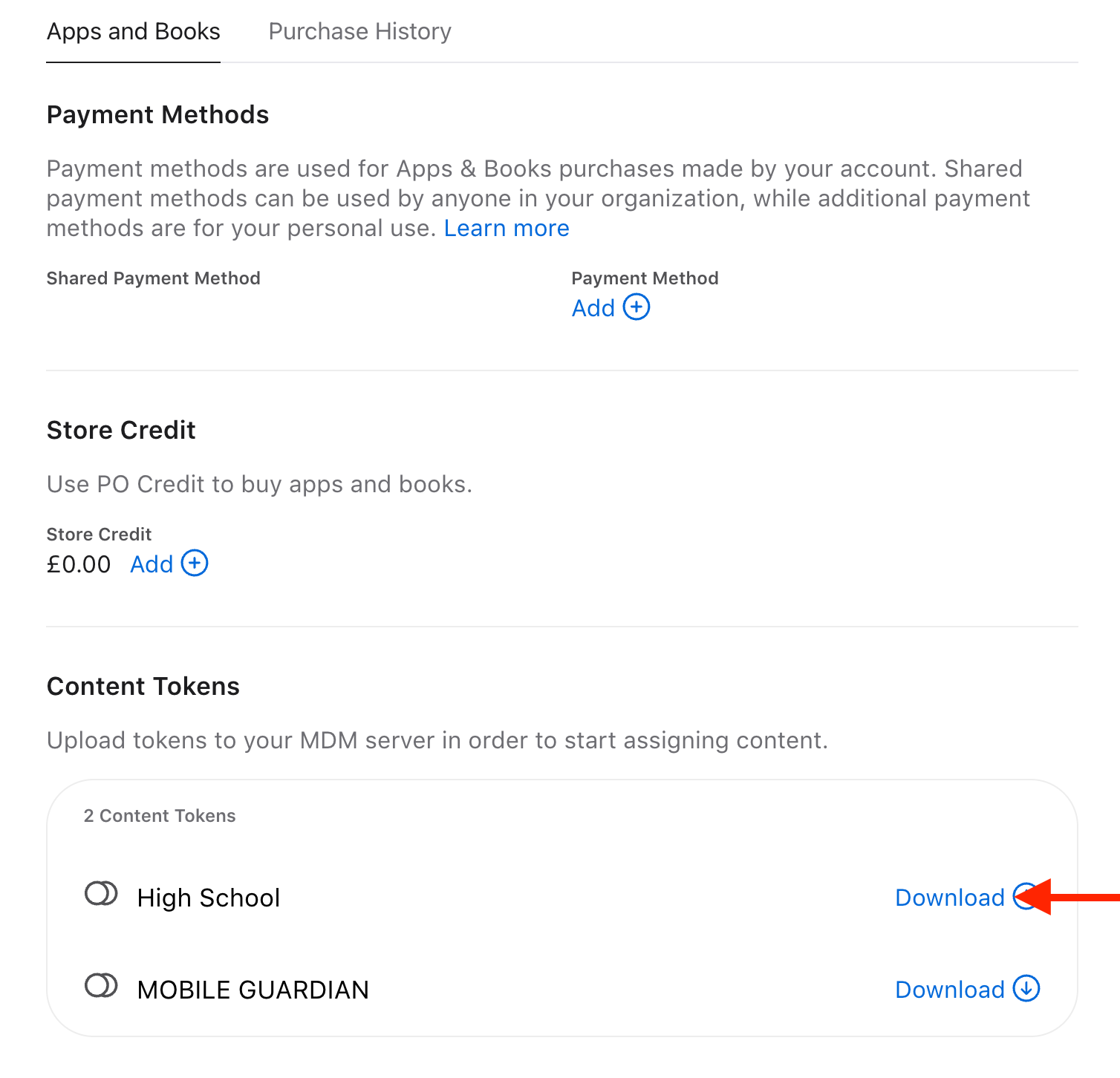The height and width of the screenshot is (1078, 1120).
Task: Click the Download text for MOBILE GUARDIAN
Action: point(949,990)
